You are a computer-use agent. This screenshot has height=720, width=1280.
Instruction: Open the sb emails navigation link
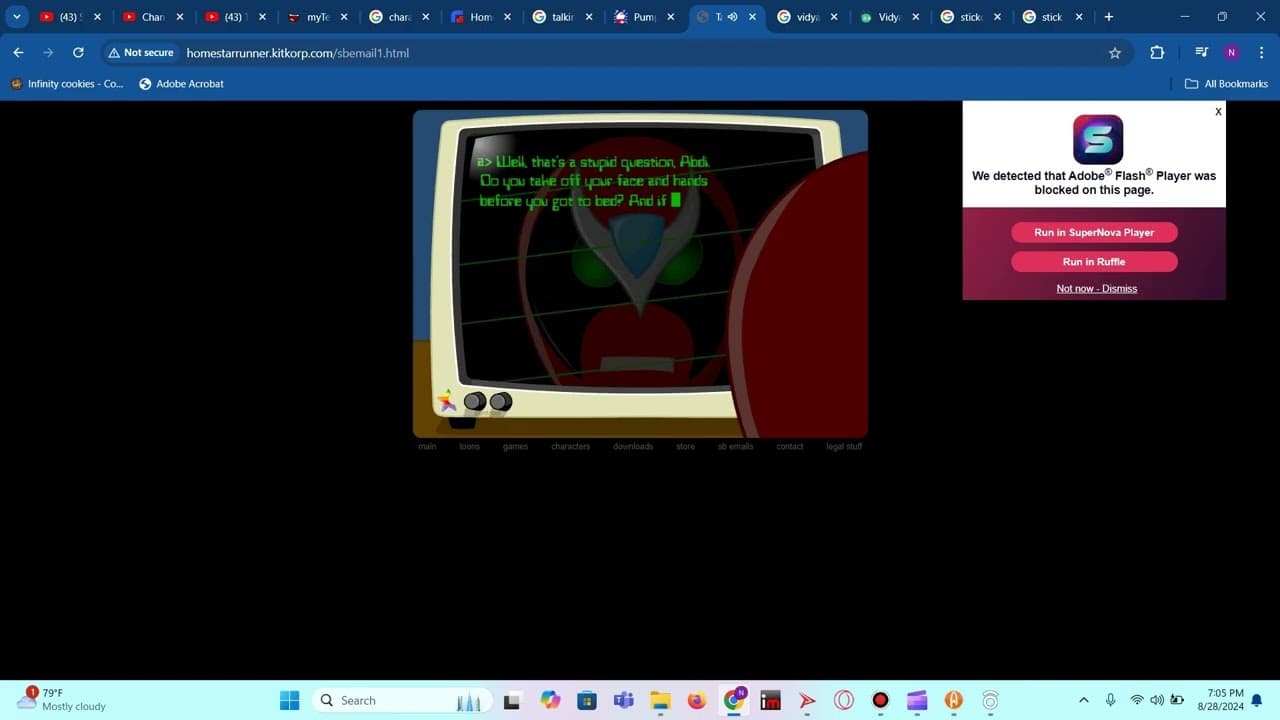coord(735,446)
